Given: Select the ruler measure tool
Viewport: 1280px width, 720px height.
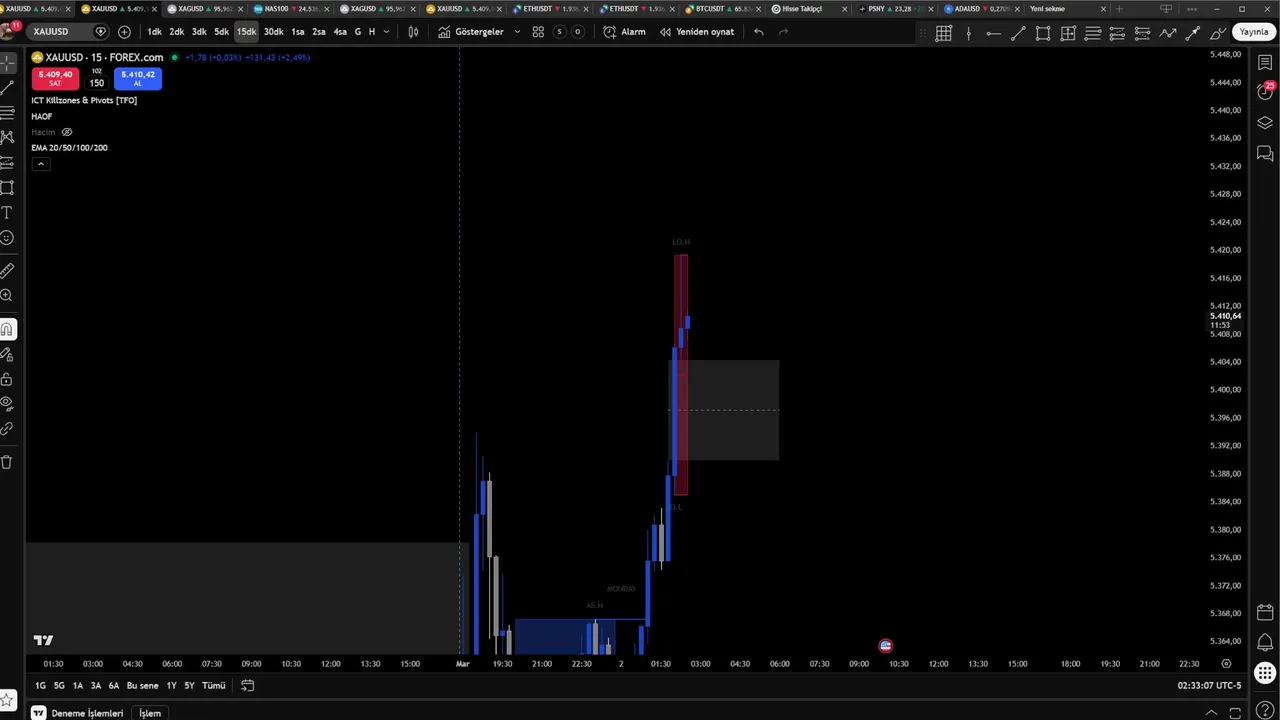Looking at the screenshot, I should pyautogui.click(x=7, y=270).
